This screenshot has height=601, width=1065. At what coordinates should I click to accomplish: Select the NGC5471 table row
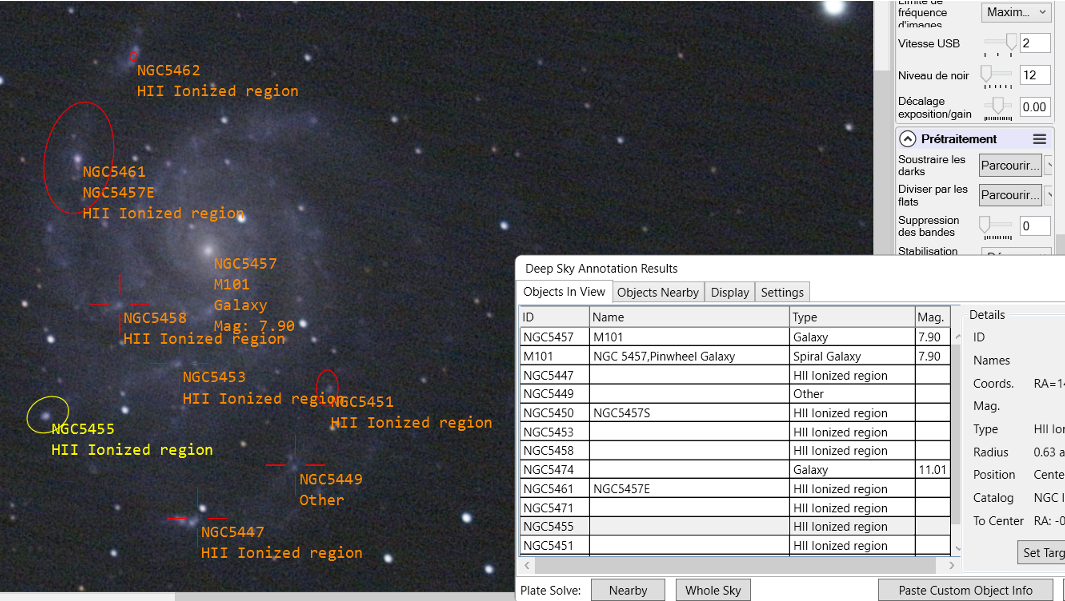click(x=735, y=508)
